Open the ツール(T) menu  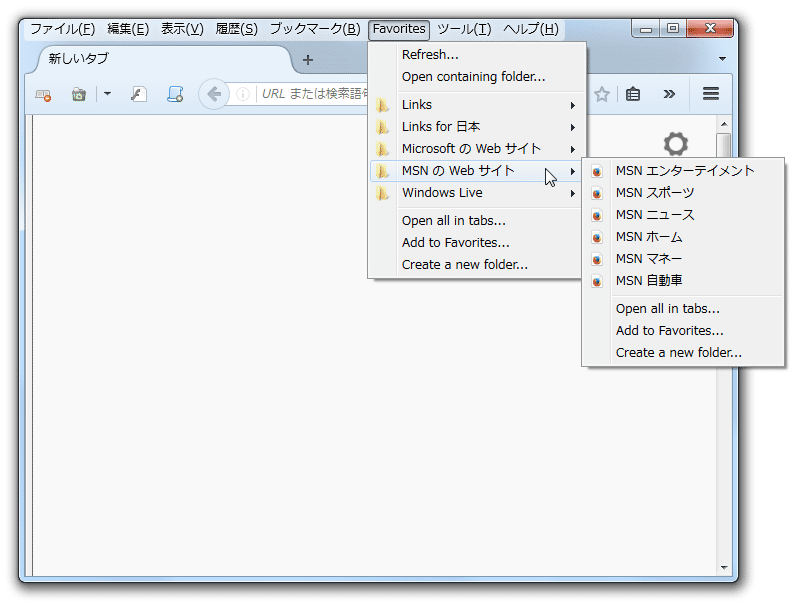tap(464, 29)
